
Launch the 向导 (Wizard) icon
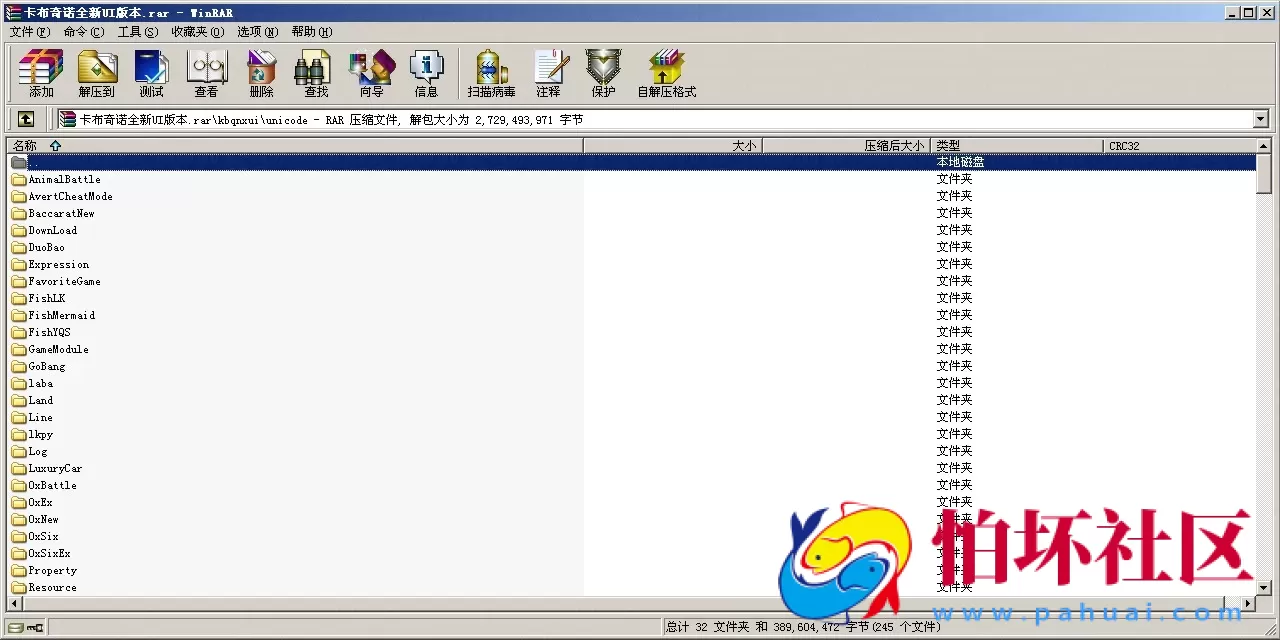coord(371,70)
